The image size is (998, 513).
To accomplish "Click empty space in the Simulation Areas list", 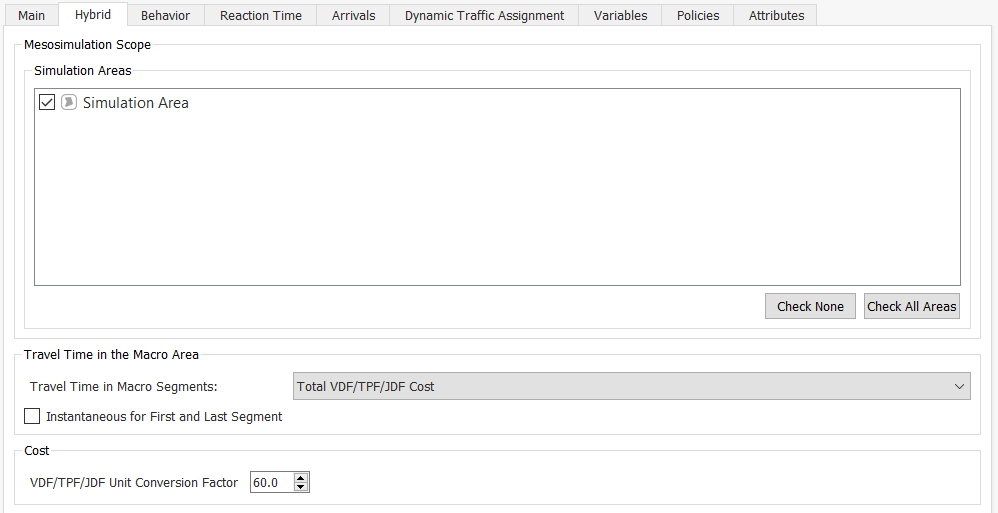I will click(497, 200).
